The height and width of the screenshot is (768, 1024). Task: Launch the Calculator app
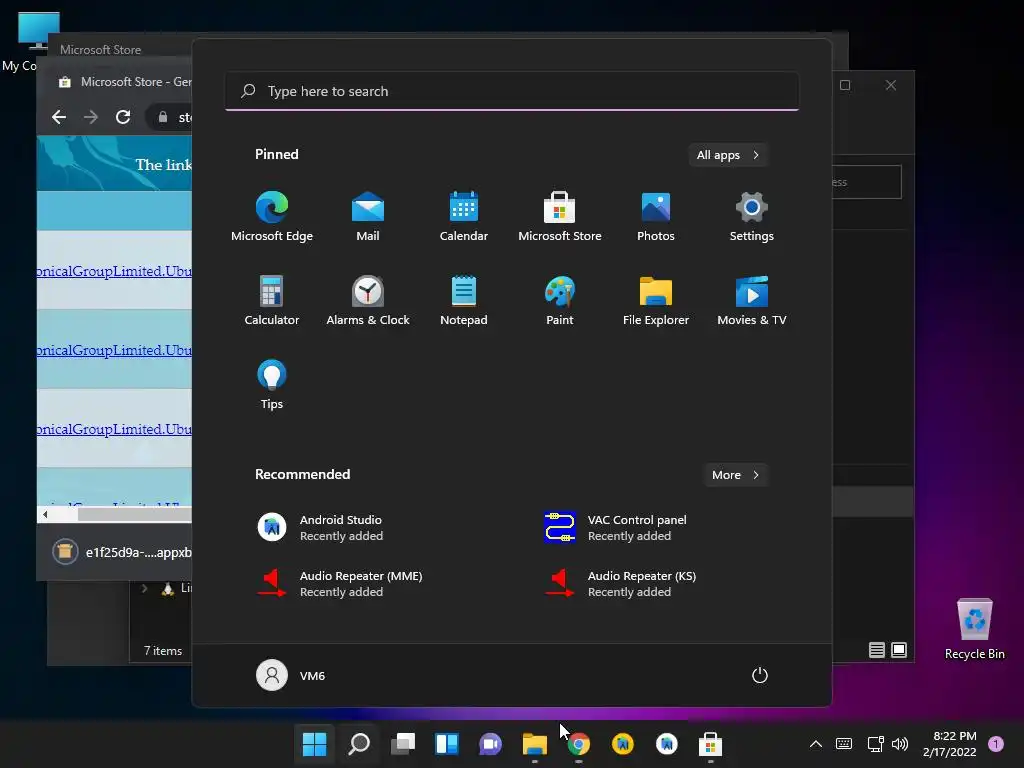point(272,300)
